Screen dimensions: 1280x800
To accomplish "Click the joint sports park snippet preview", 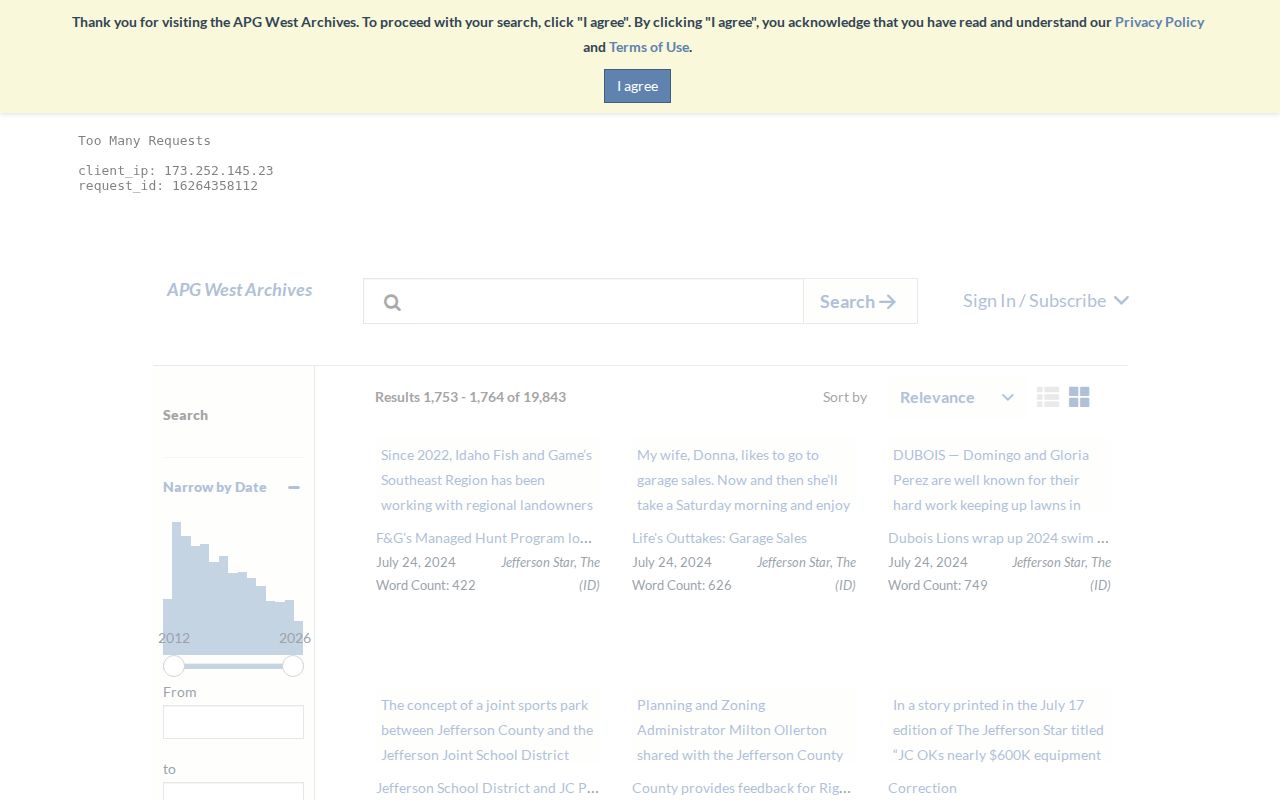I will coord(487,730).
